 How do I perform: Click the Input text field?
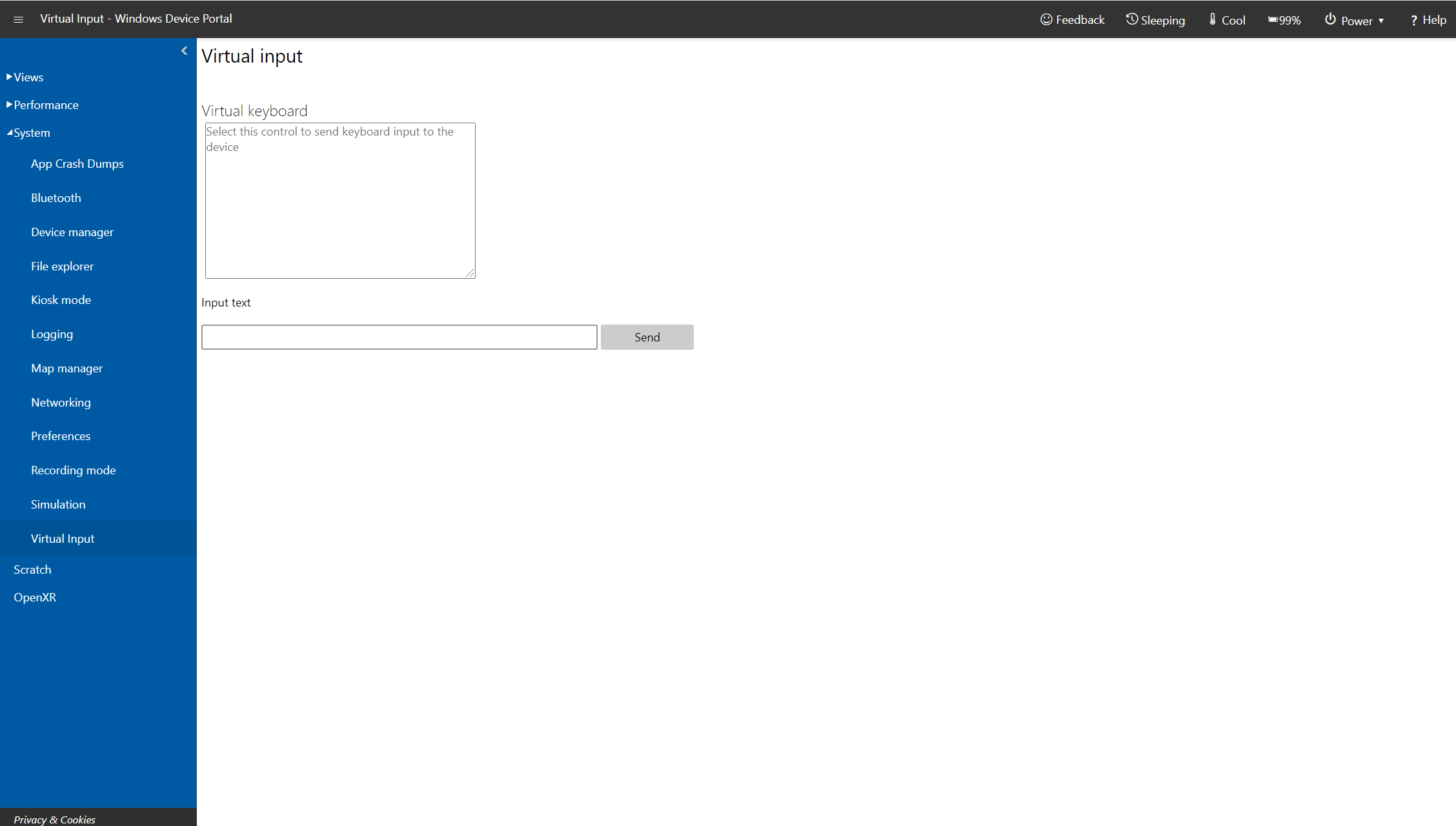[x=399, y=337]
